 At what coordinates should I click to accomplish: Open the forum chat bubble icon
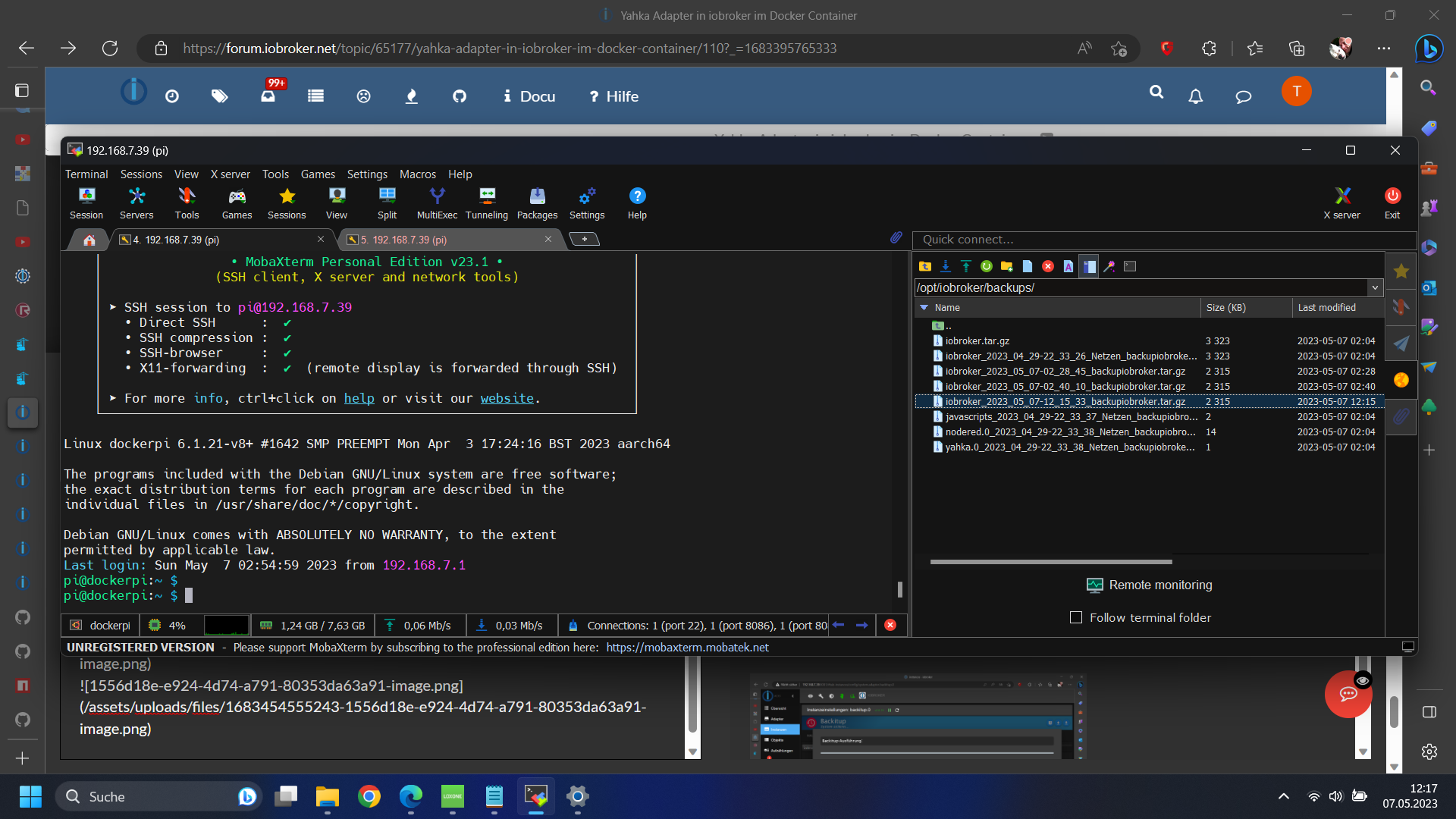click(x=1243, y=96)
